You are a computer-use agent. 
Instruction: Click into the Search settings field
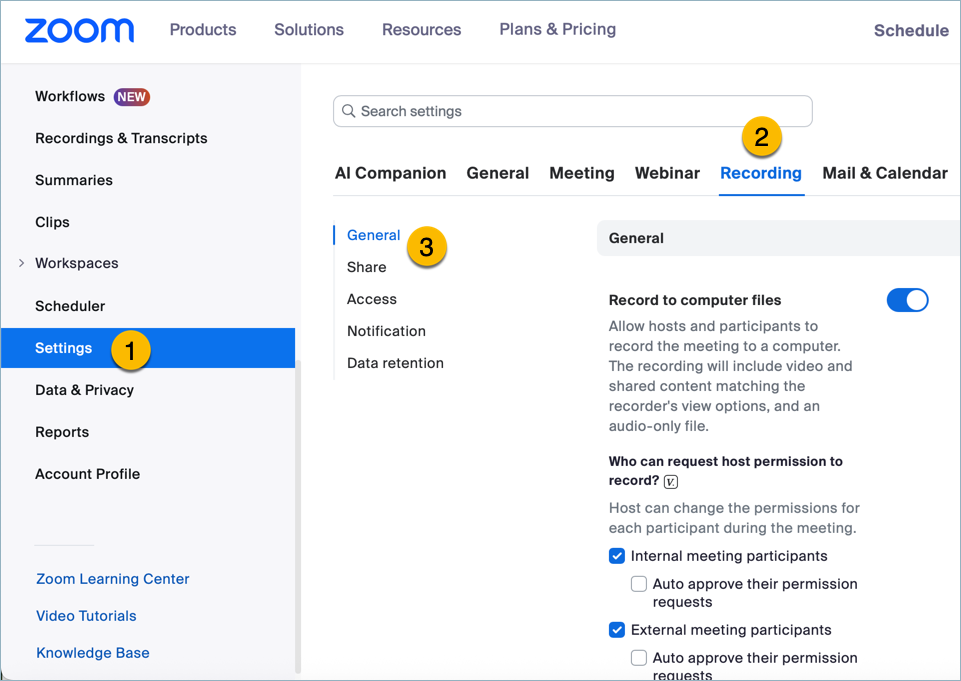point(572,111)
